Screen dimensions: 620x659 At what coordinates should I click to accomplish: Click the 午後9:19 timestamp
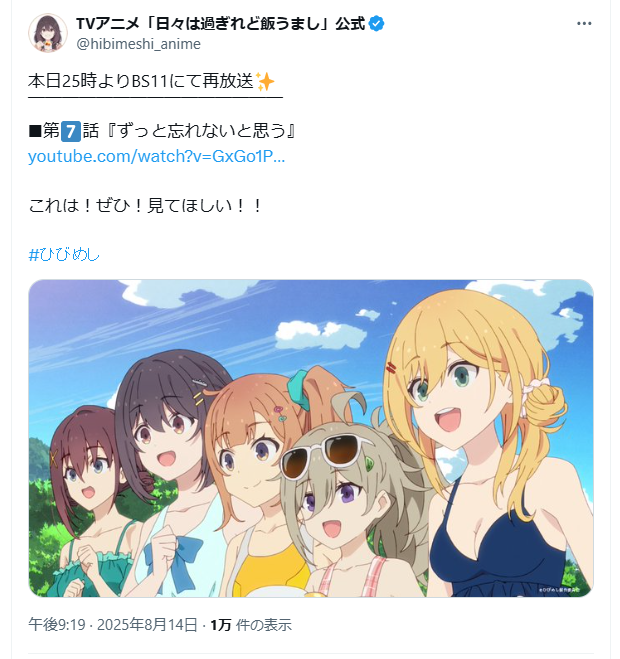click(57, 625)
